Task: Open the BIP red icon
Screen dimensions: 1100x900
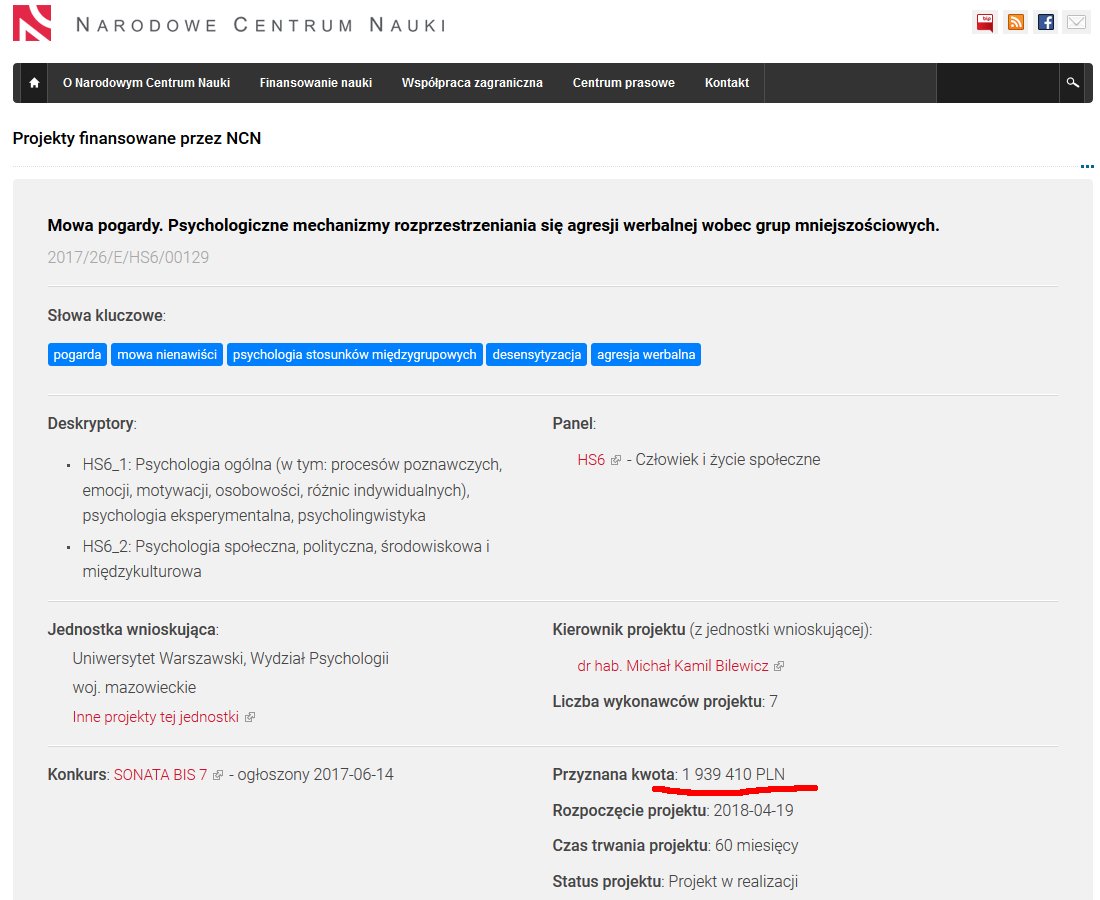Action: click(x=985, y=22)
